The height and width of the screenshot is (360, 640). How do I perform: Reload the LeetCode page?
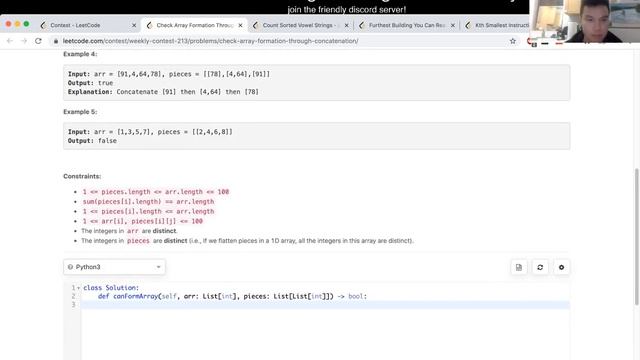[x=38, y=41]
